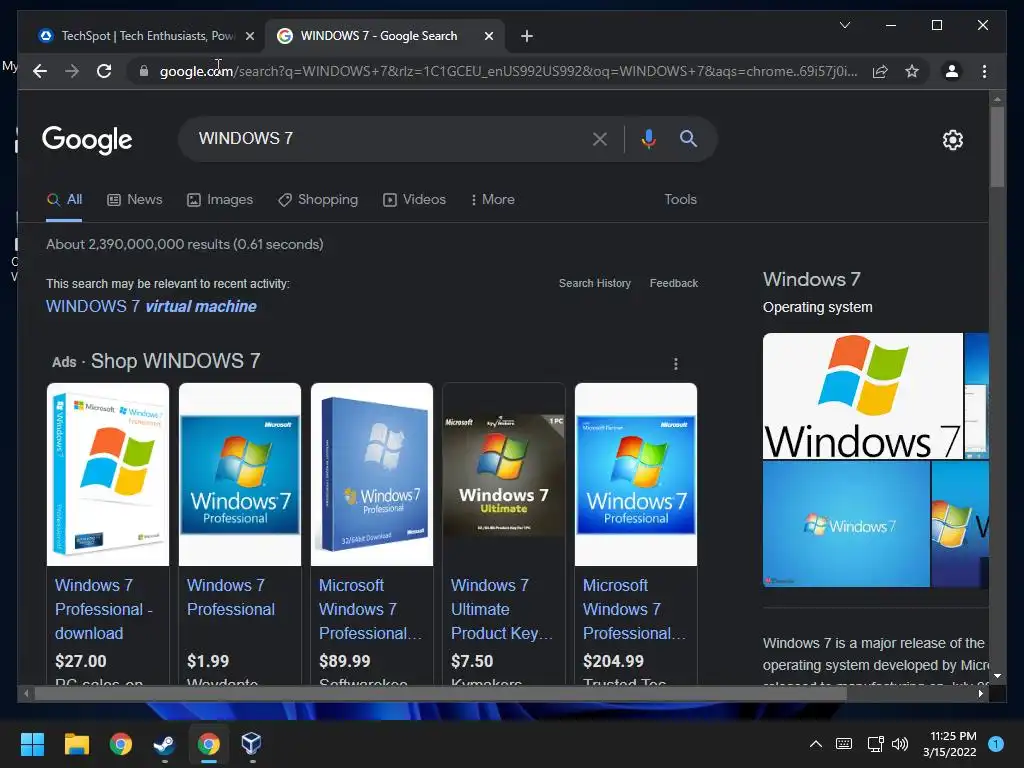Screen dimensions: 1024x768
Task: Click the Windows 7 Ultimate product image
Action: click(x=504, y=474)
